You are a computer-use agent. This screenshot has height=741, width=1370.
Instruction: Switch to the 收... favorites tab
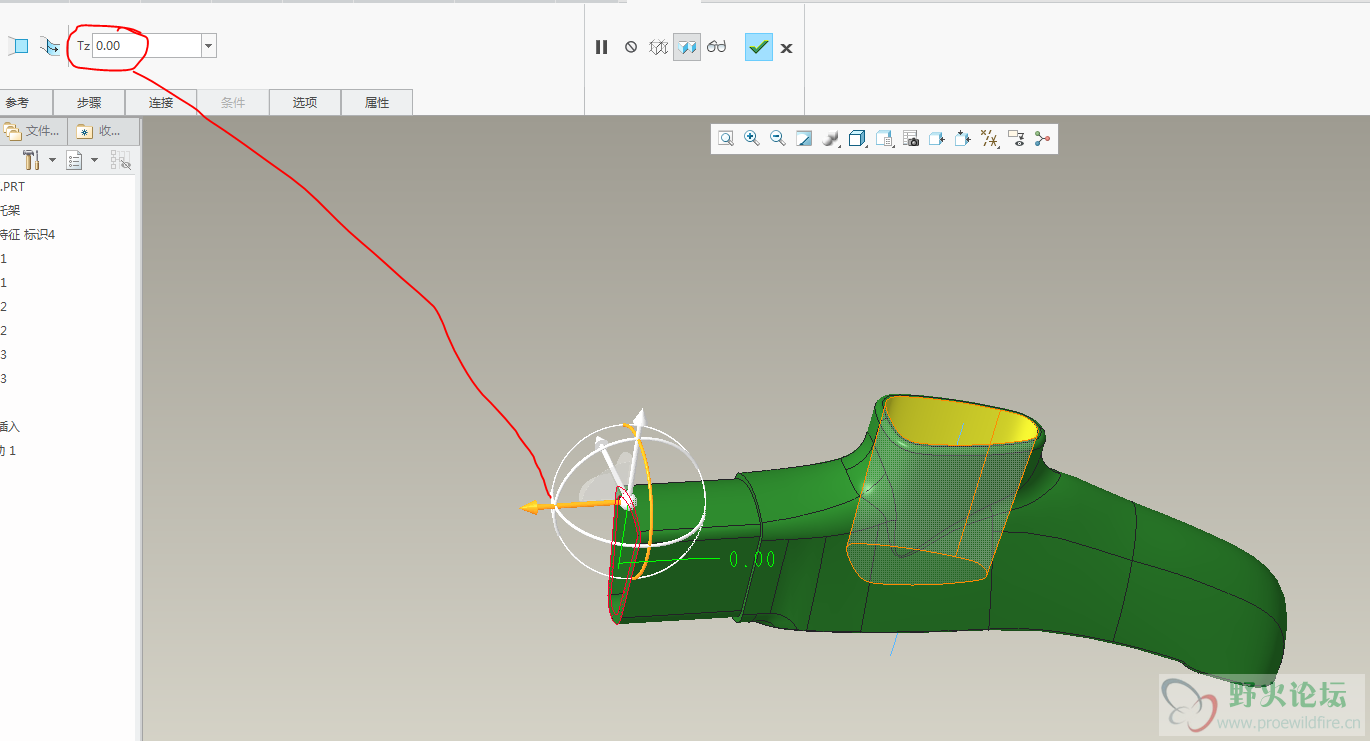(x=102, y=131)
